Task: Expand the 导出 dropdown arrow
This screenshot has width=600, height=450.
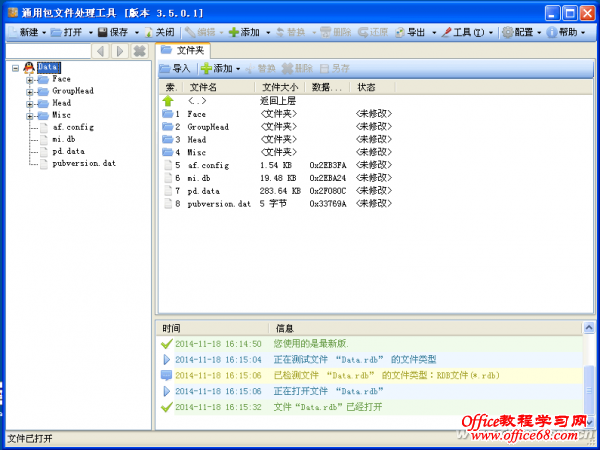Action: 434,33
